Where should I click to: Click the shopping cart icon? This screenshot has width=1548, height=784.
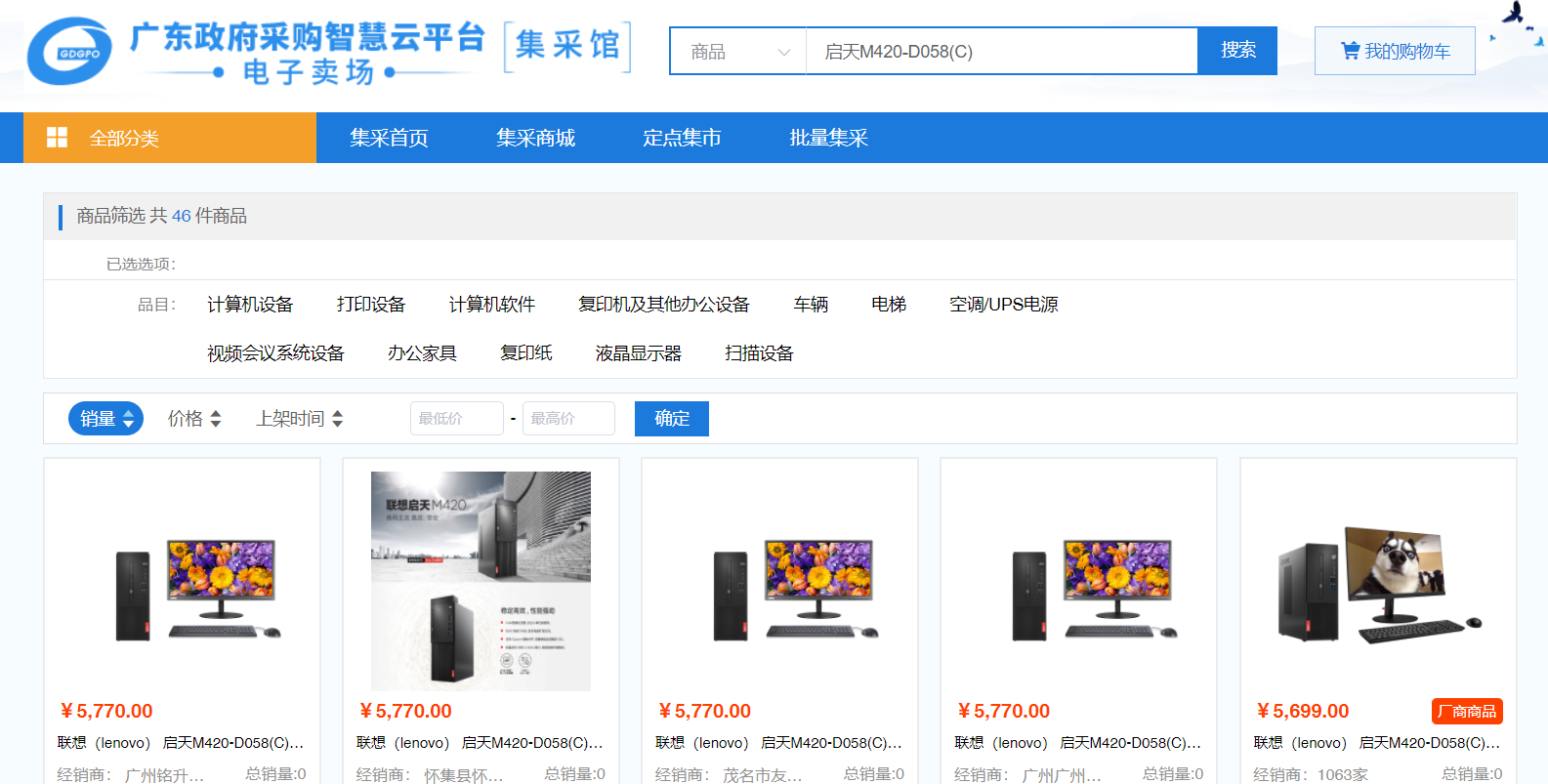(x=1350, y=51)
